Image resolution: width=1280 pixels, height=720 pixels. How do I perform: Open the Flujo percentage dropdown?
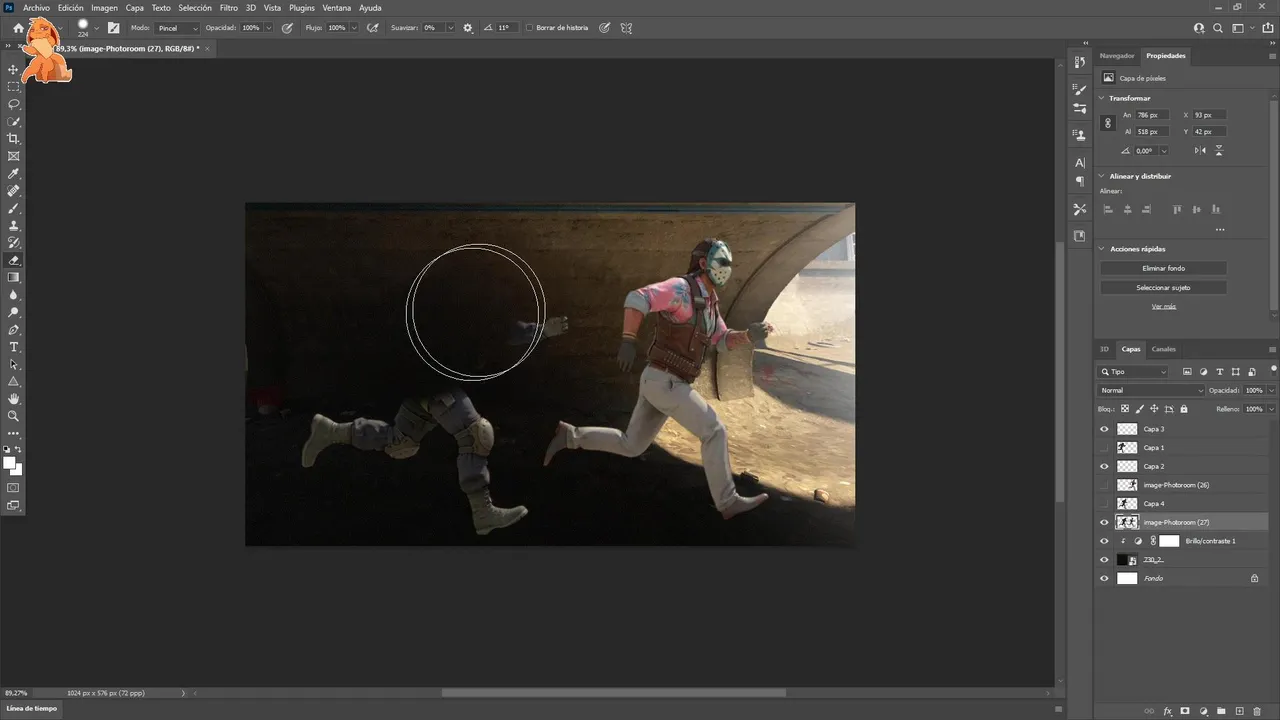(x=354, y=28)
